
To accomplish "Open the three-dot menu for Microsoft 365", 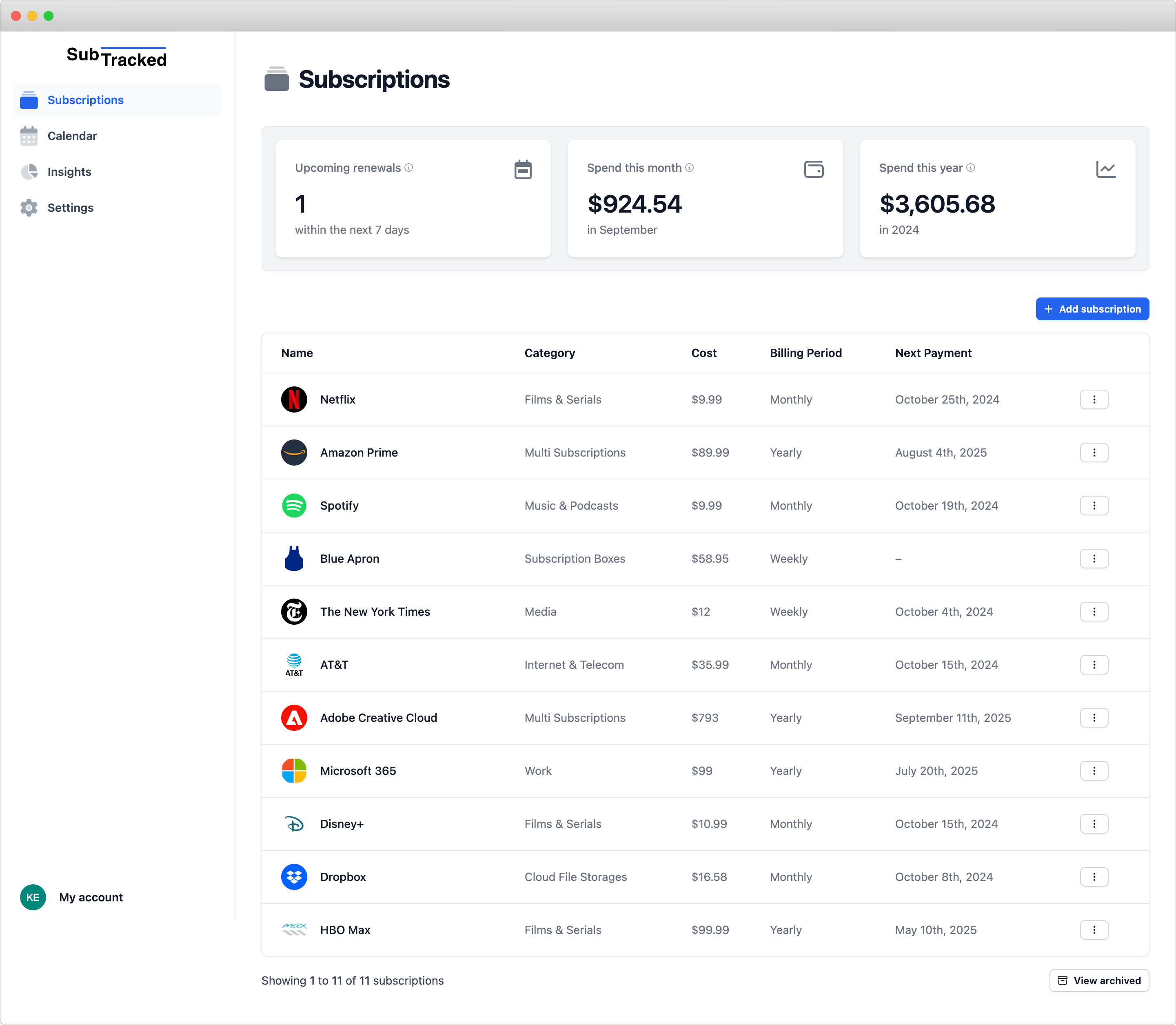I will [1094, 770].
